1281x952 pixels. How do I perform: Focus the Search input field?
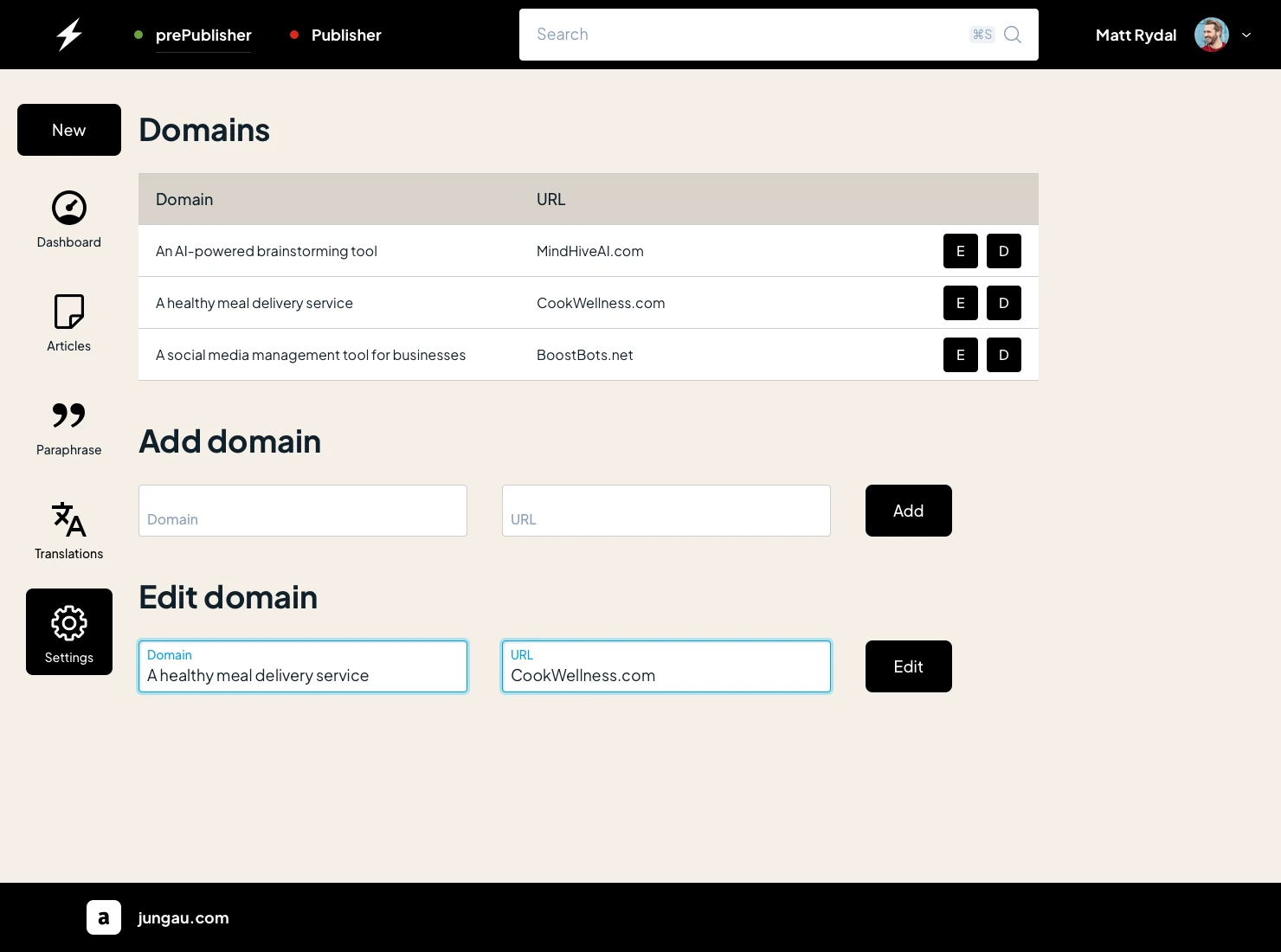click(744, 35)
